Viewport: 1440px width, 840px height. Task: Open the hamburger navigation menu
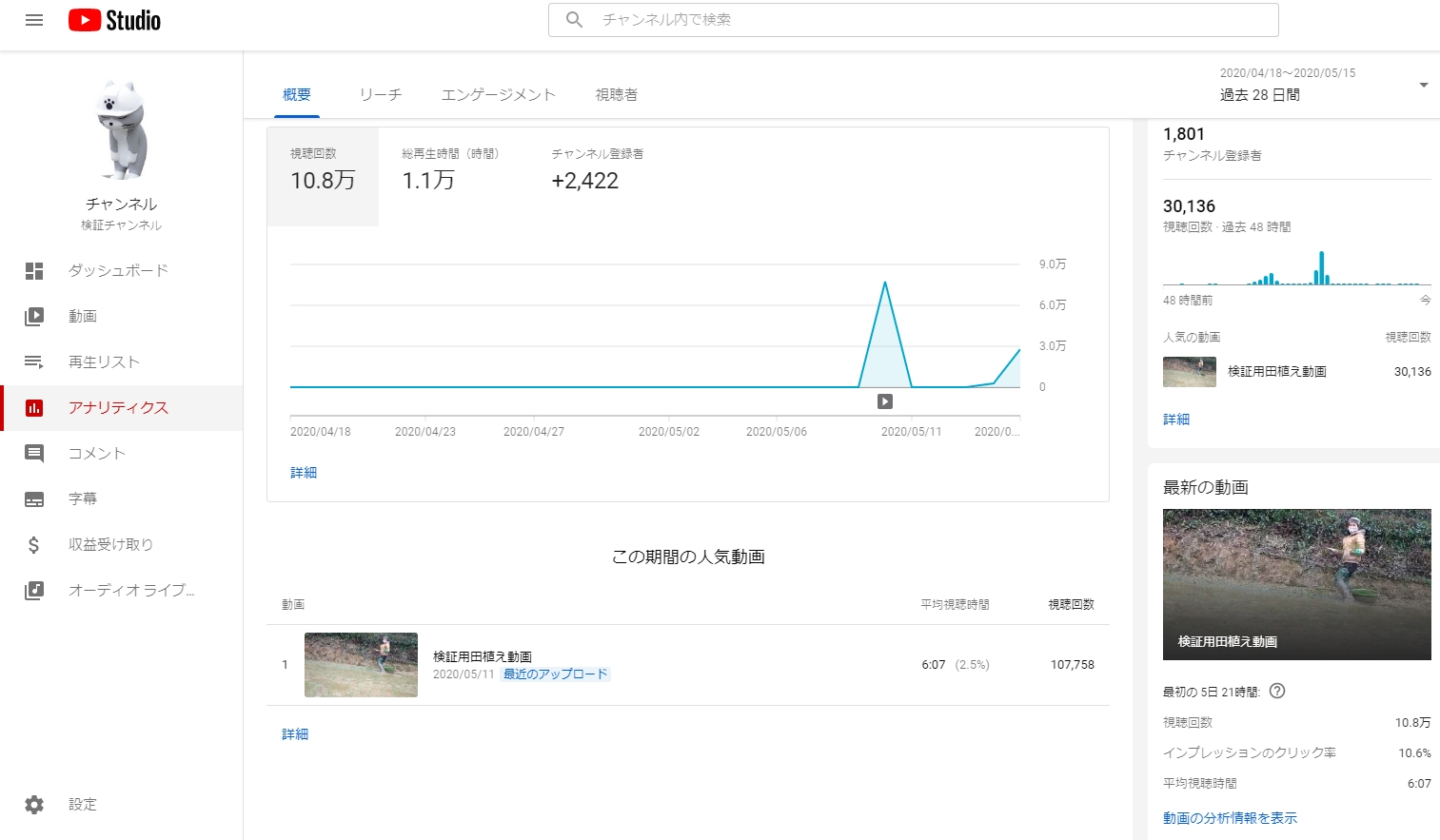click(34, 20)
